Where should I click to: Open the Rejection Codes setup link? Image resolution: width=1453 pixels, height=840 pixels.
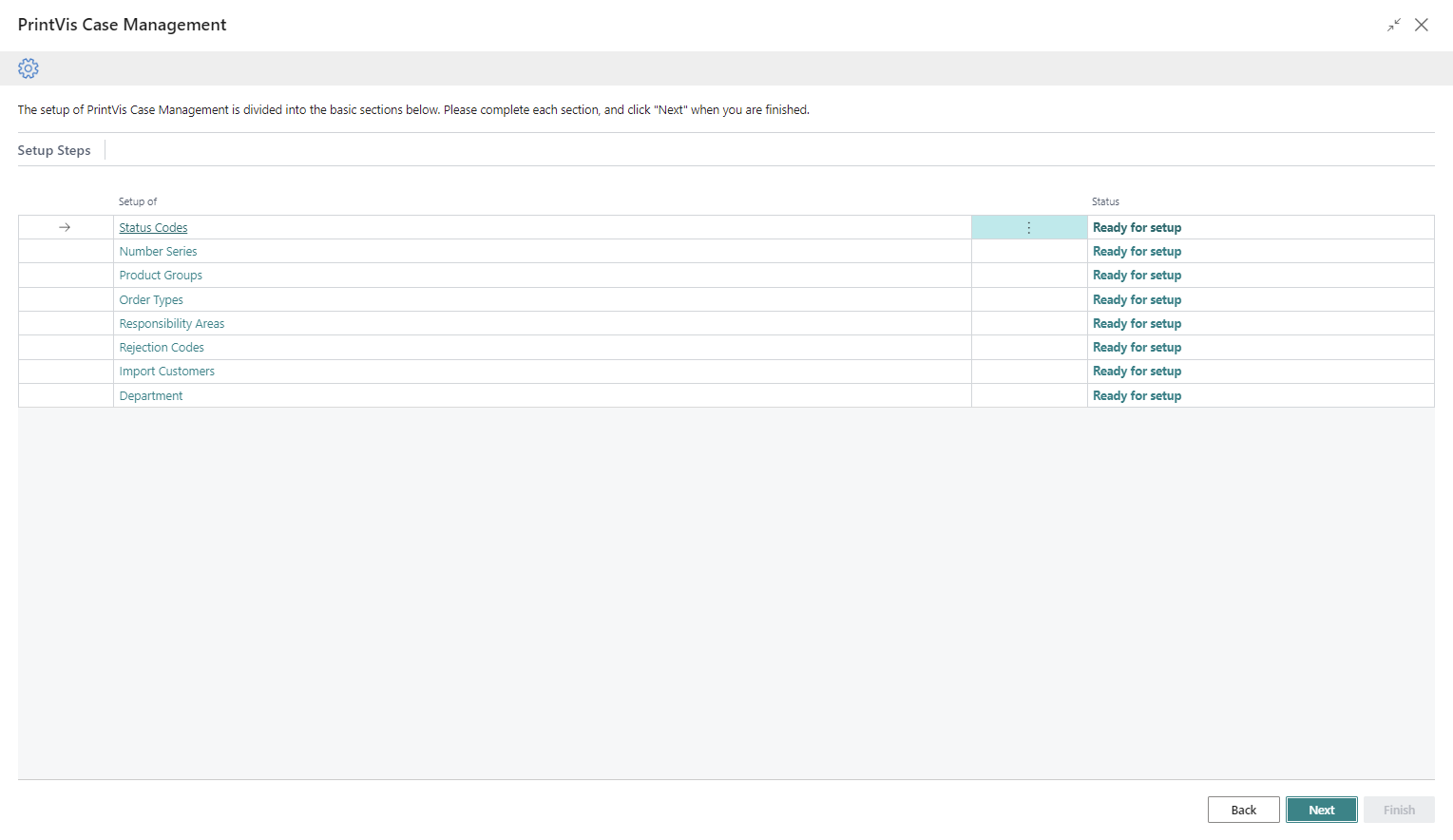[162, 348]
